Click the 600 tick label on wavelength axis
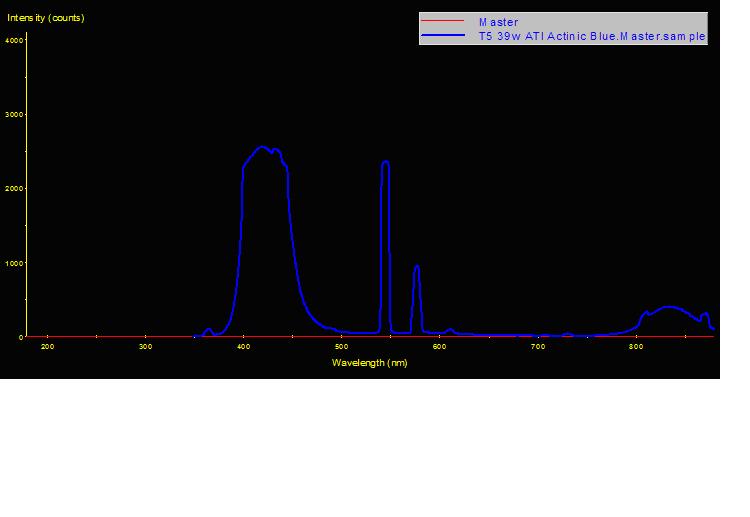Image resolution: width=750 pixels, height=517 pixels. pos(439,347)
